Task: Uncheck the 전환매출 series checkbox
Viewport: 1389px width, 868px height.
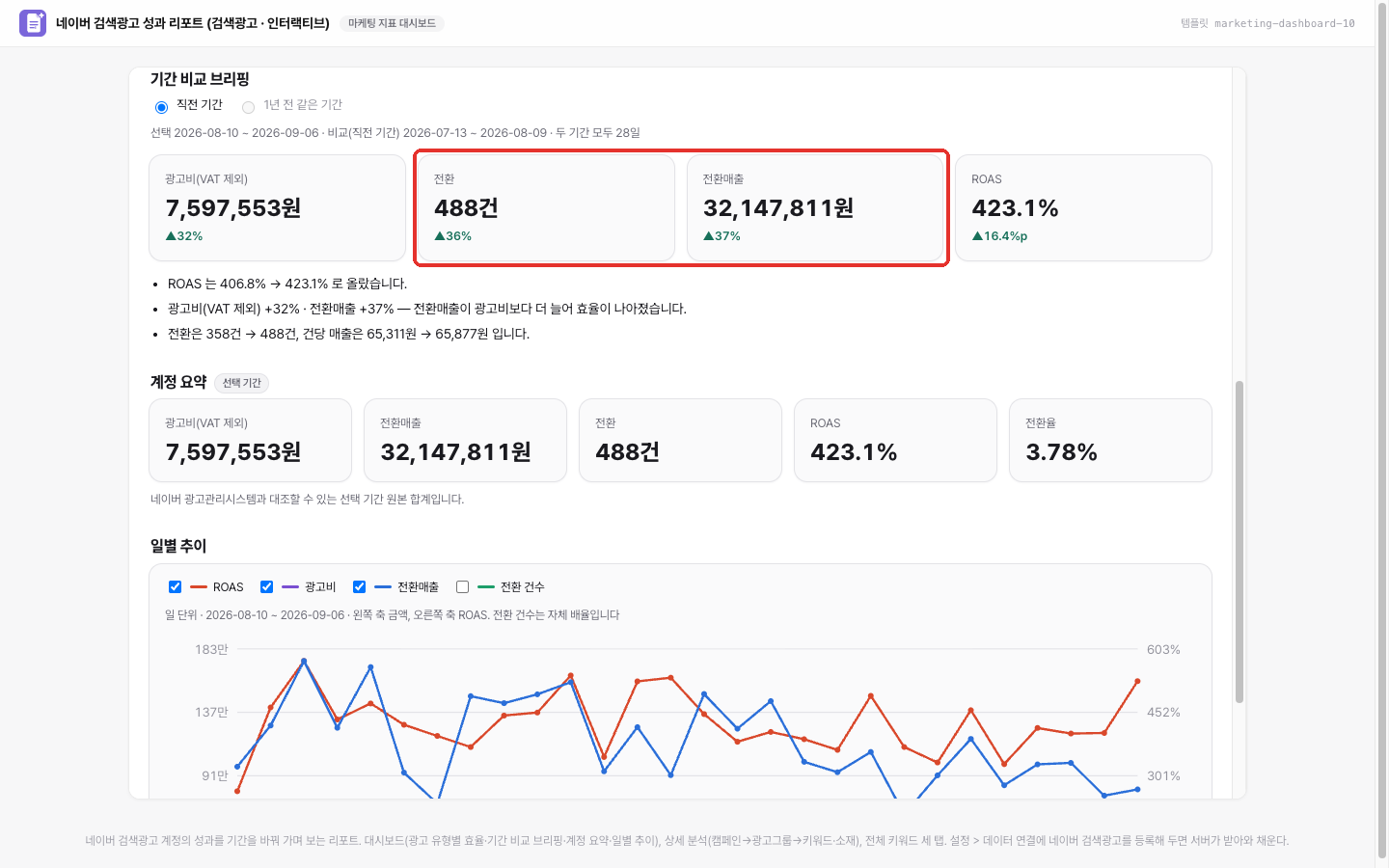Action: [359, 586]
